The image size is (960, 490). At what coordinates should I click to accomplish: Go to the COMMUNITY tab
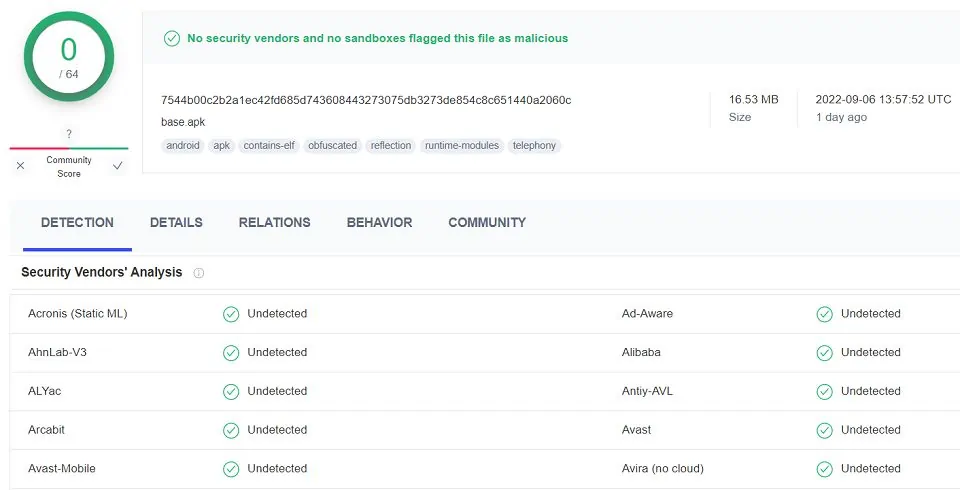click(x=487, y=222)
